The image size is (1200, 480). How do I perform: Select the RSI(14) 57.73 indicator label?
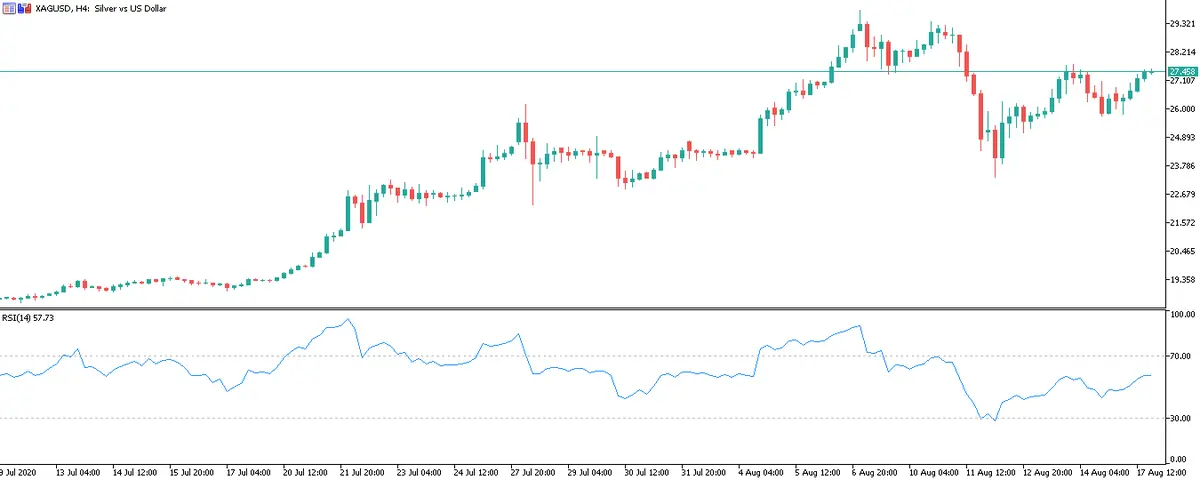[29, 318]
